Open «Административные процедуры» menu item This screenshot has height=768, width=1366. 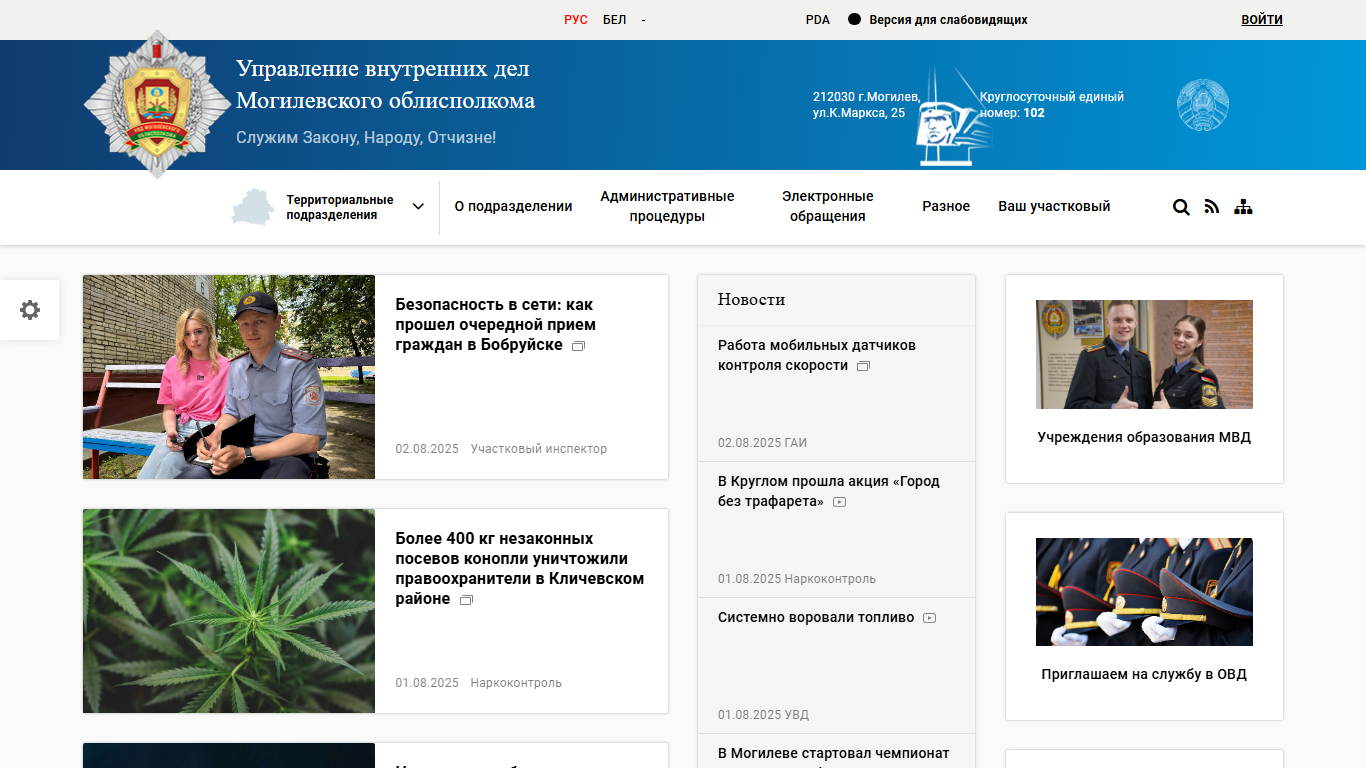click(667, 207)
